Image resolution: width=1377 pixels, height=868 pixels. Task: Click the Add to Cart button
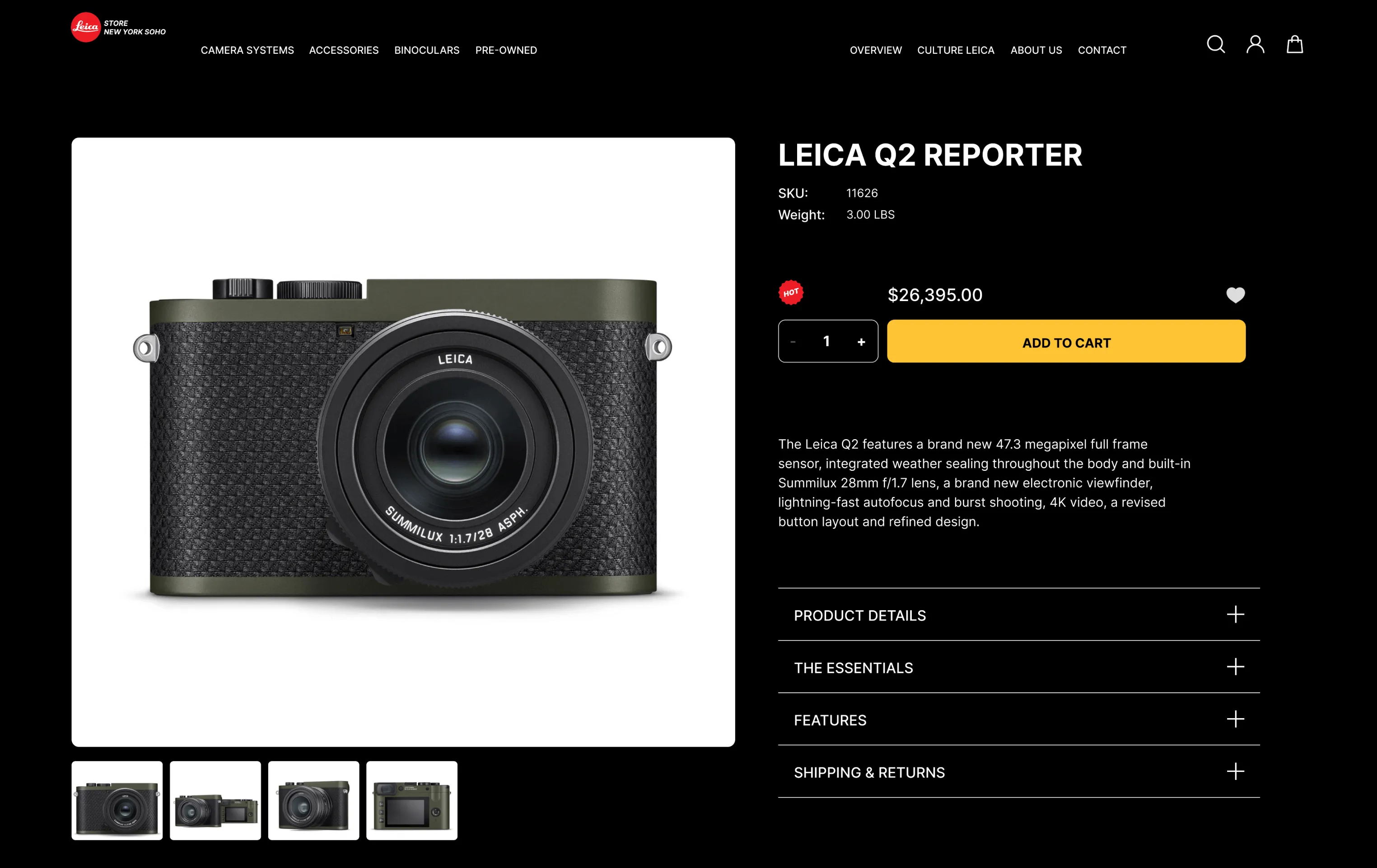click(1066, 341)
